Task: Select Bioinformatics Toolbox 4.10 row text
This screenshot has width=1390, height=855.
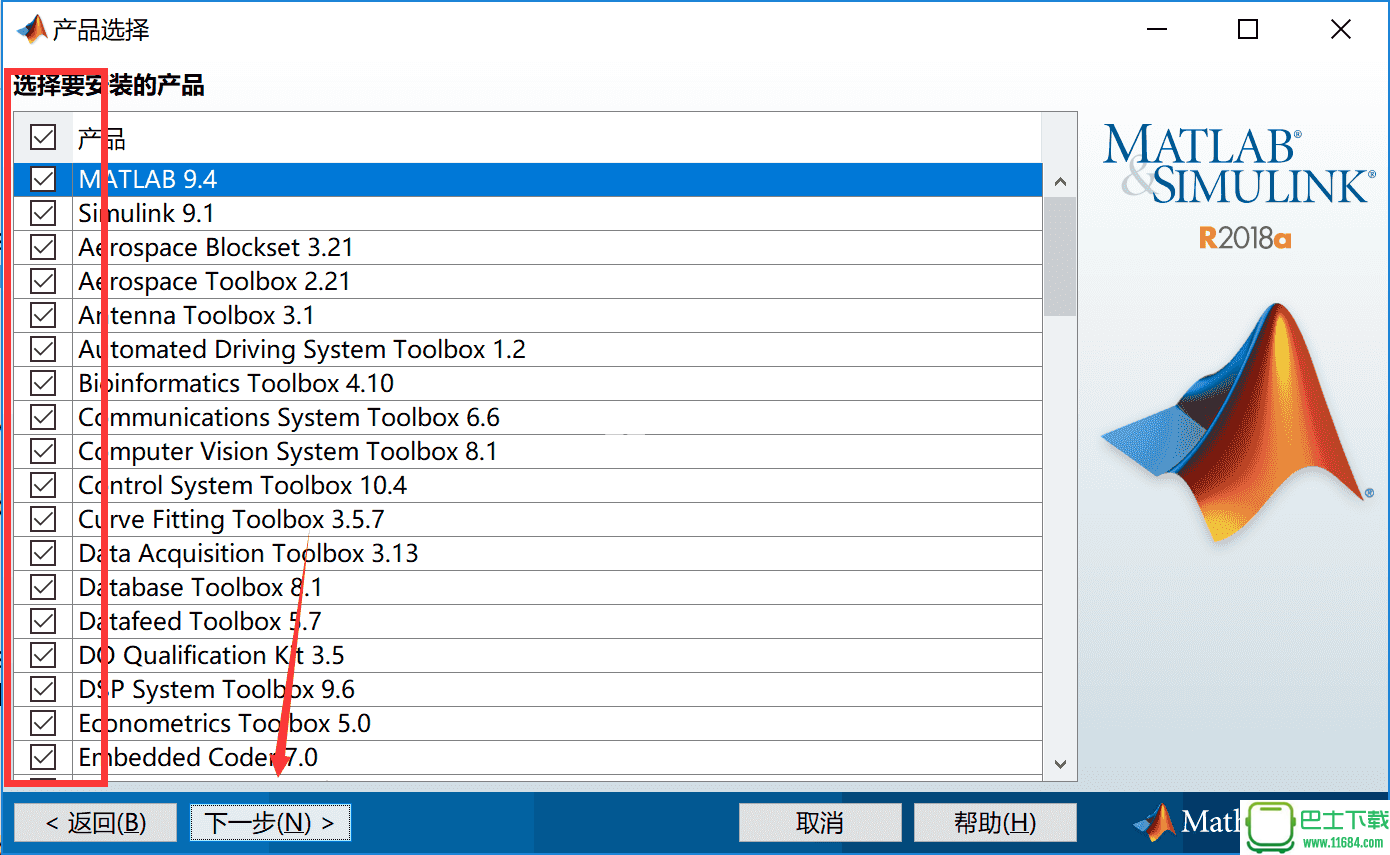Action: 236,383
